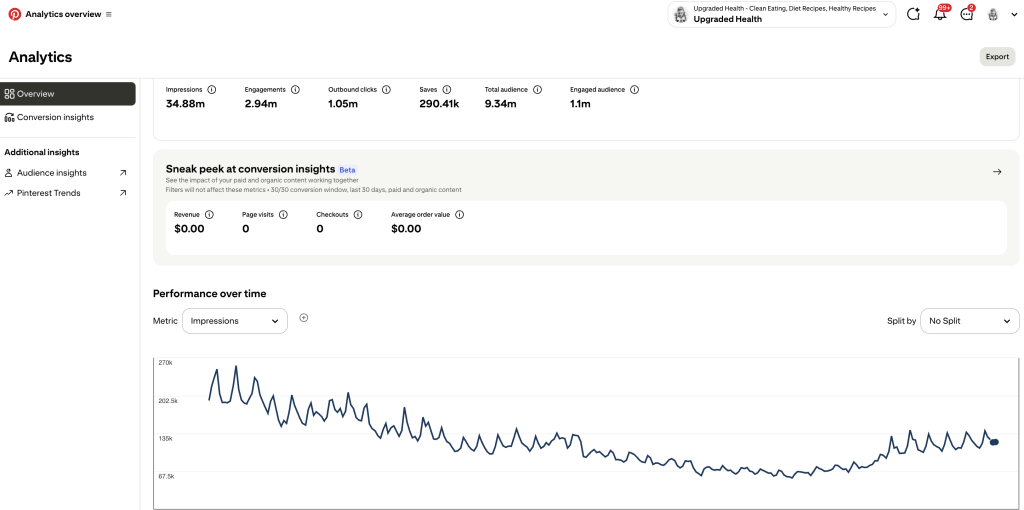1024x510 pixels.
Task: Click the 2.94m engagements value
Action: (x=261, y=103)
